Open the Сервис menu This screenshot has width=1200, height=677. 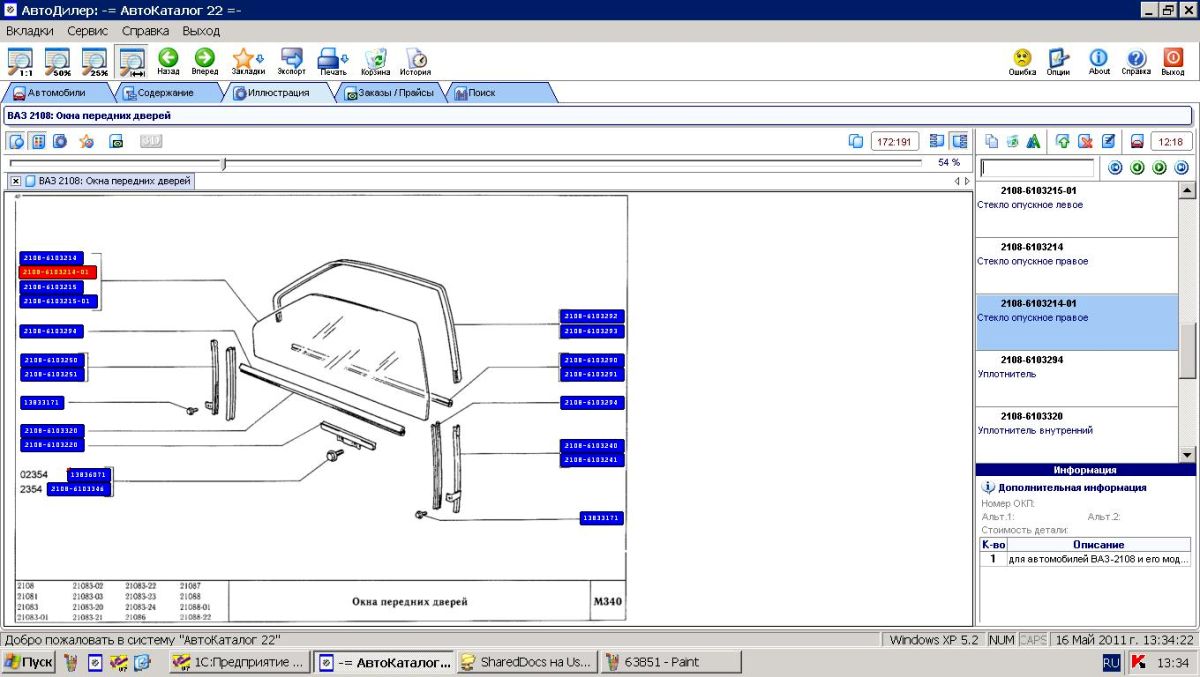pos(88,31)
